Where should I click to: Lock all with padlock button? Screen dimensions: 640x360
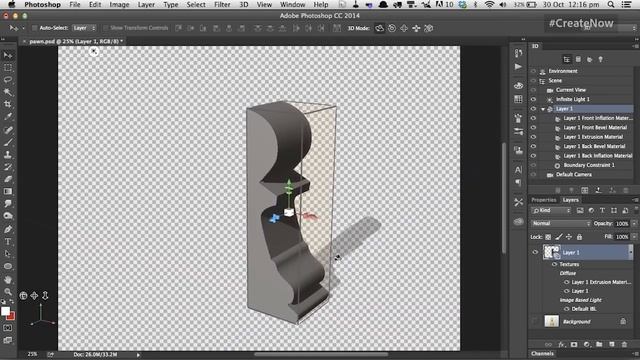[x=579, y=237]
